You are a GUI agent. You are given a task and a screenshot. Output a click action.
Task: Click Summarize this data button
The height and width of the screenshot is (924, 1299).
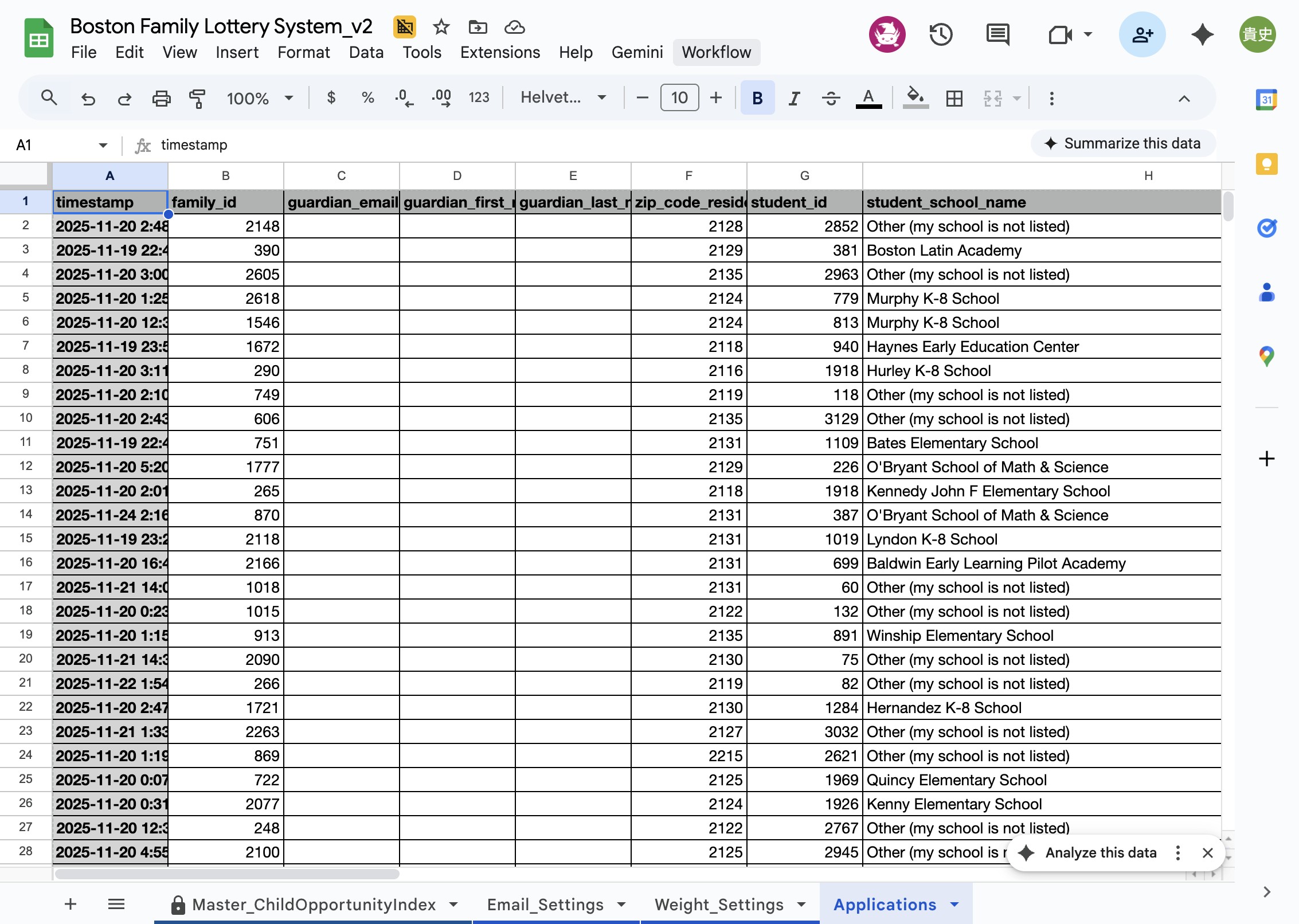(x=1122, y=143)
